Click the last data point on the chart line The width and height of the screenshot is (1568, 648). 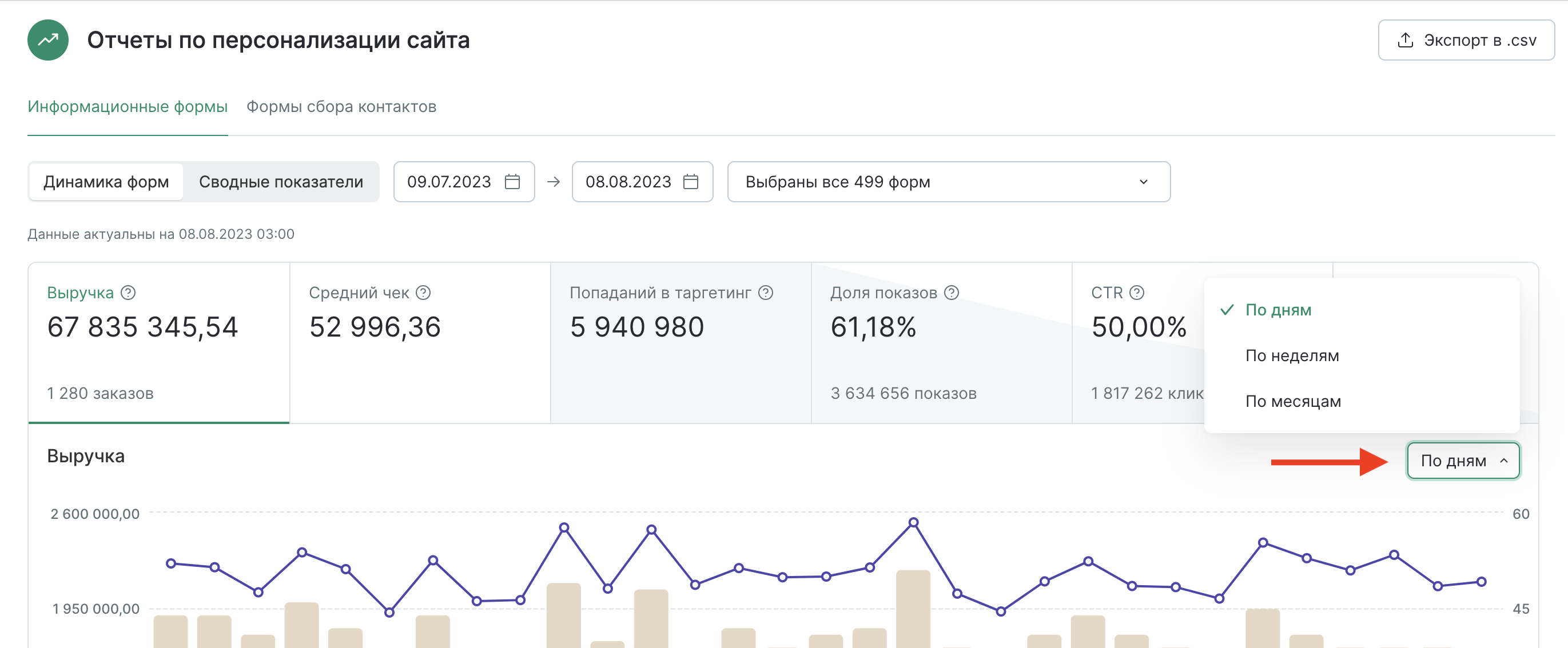coord(1482,582)
